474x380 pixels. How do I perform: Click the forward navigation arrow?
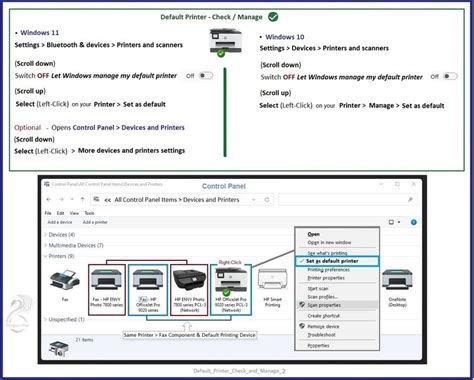[x=61, y=199]
